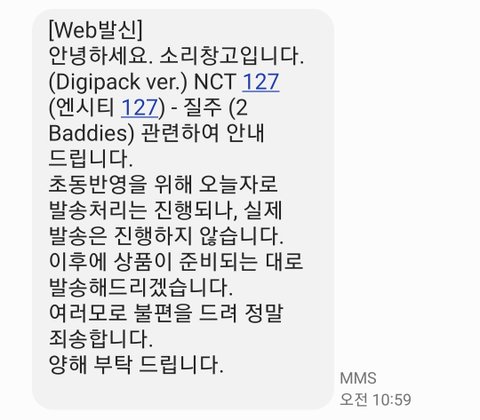Click the MMS label beside bubble
Viewport: 480px width, 420px height.
coord(358,378)
